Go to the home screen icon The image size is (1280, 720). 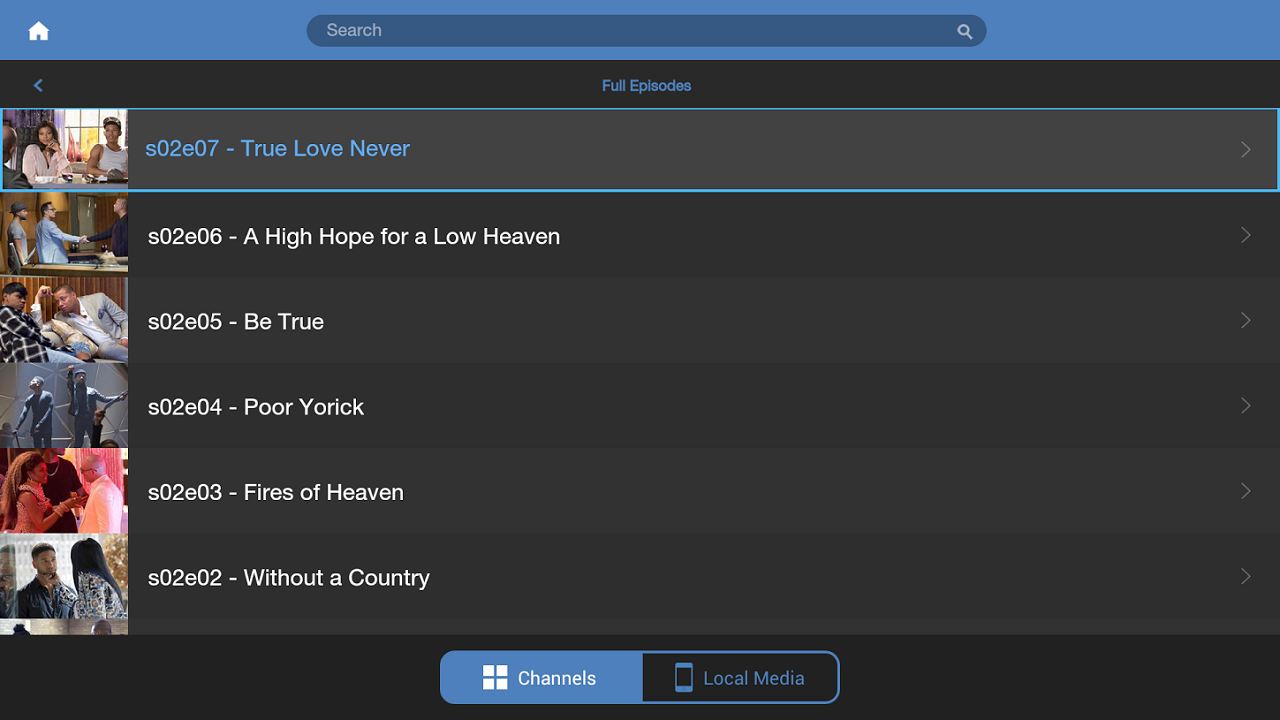(x=39, y=31)
